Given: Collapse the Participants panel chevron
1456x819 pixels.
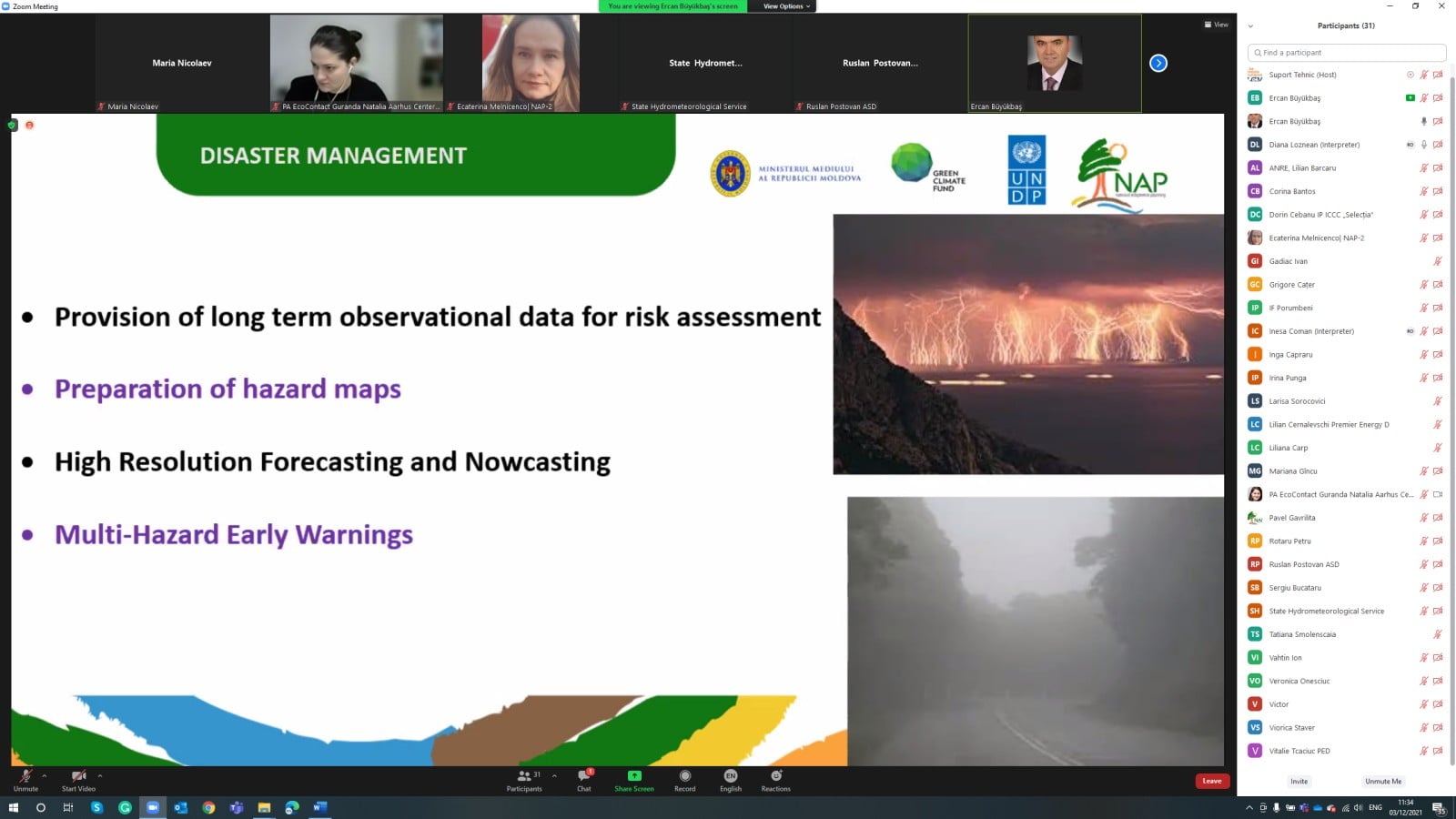Looking at the screenshot, I should (1250, 26).
